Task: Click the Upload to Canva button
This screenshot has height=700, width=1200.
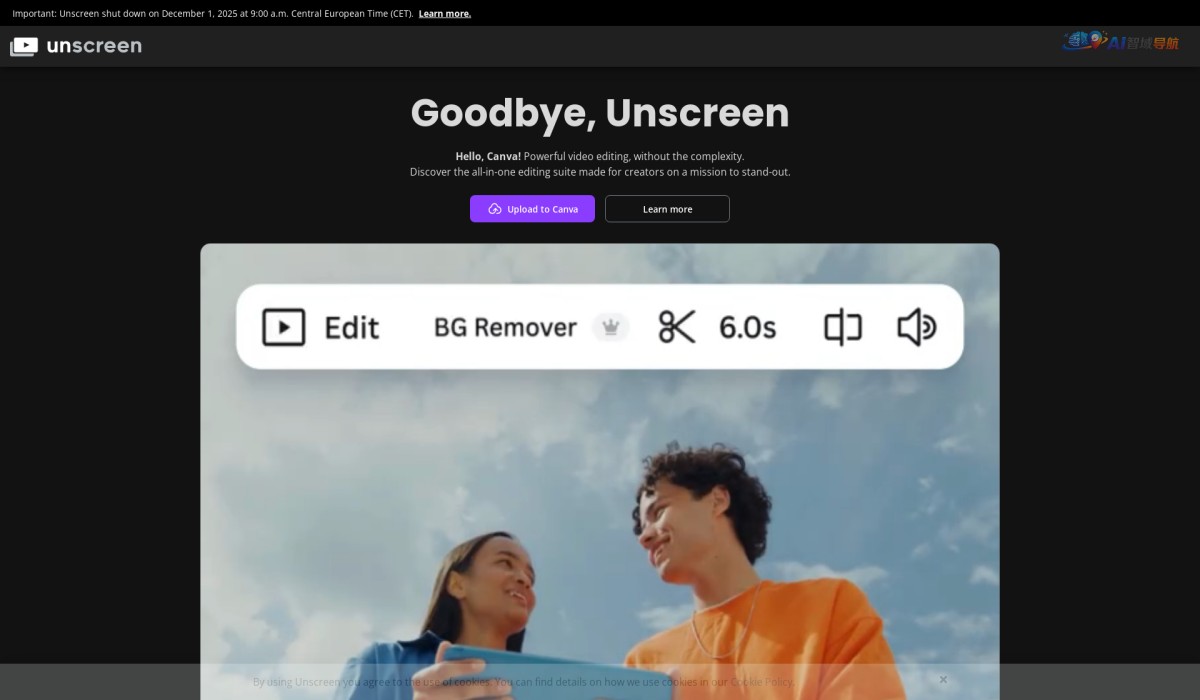Action: [532, 208]
